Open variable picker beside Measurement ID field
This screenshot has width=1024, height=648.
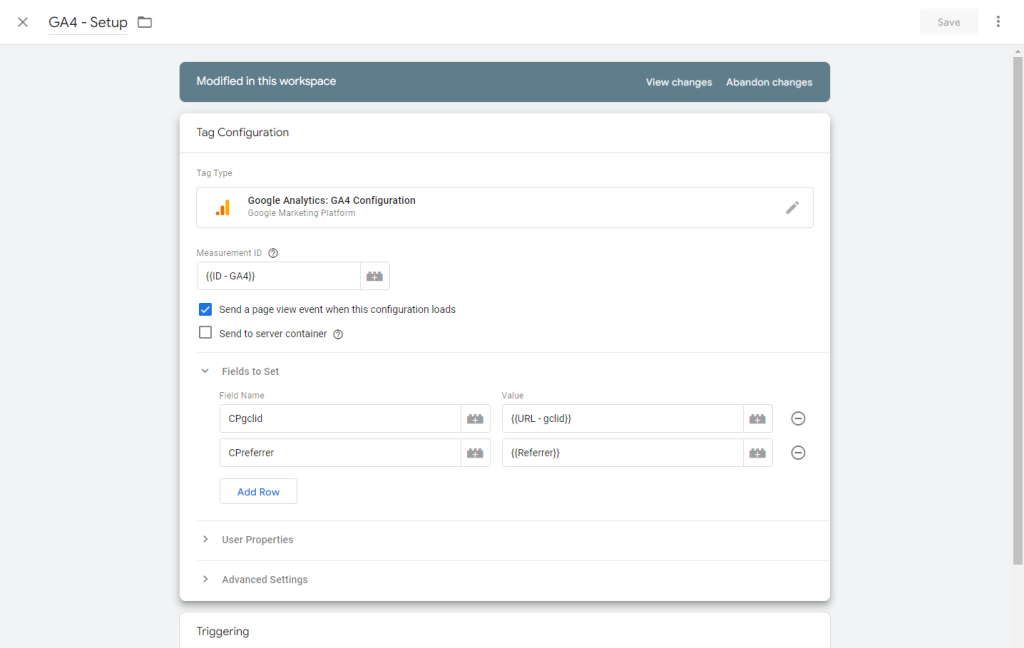click(x=375, y=276)
